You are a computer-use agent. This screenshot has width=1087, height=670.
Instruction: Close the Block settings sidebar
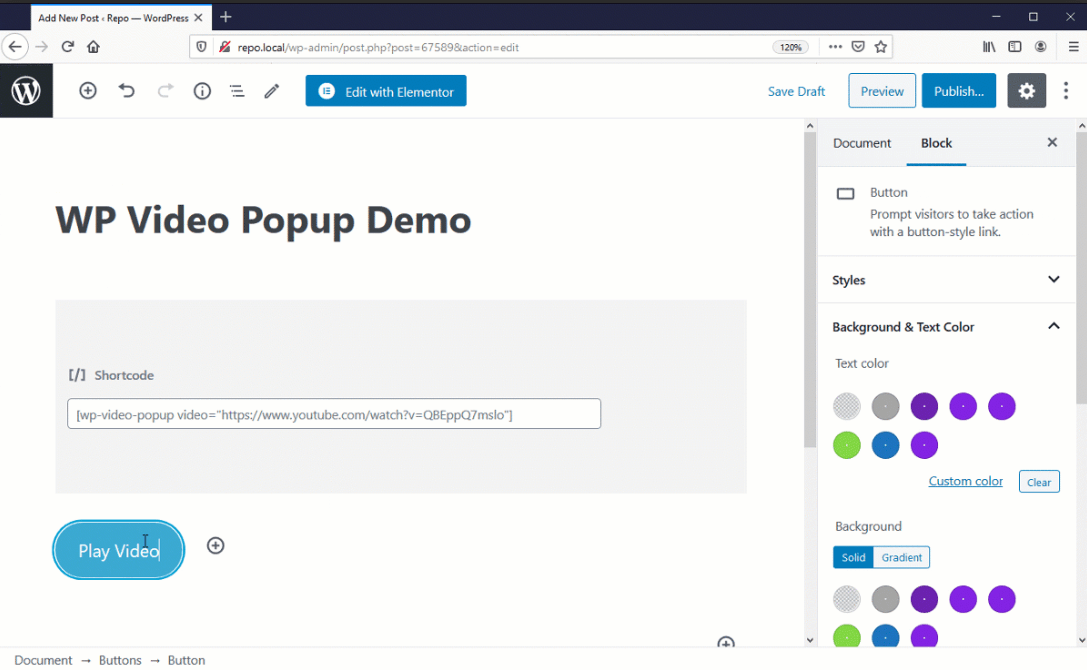click(x=1052, y=142)
